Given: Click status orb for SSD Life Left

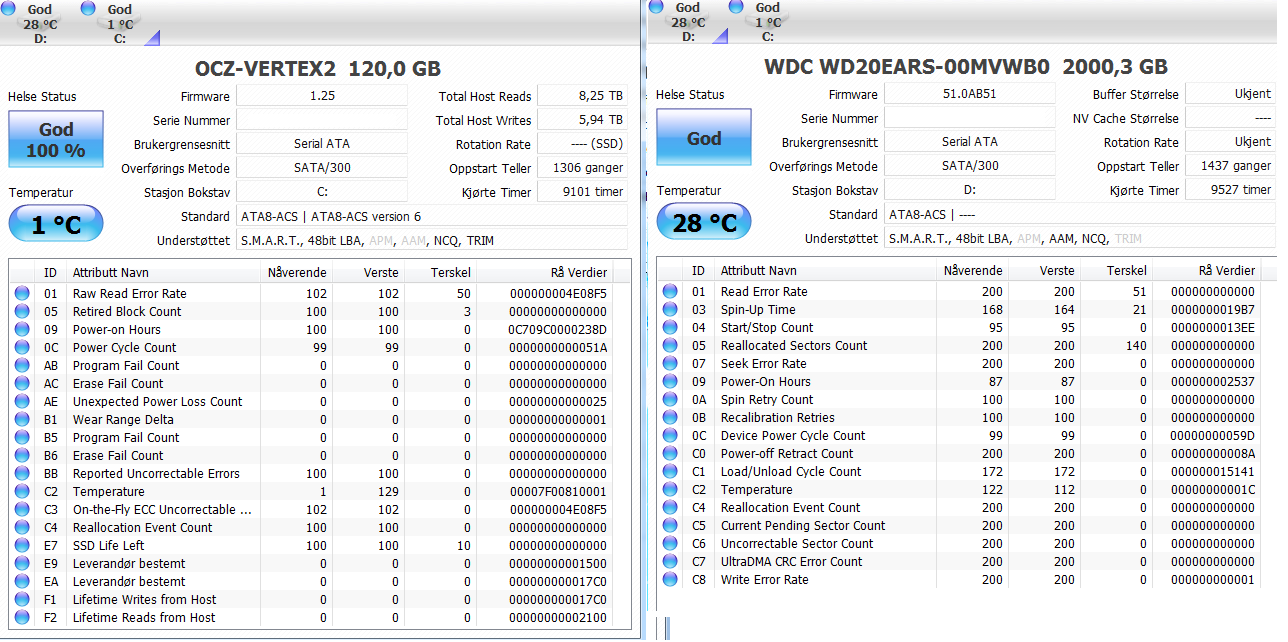Looking at the screenshot, I should (x=22, y=546).
